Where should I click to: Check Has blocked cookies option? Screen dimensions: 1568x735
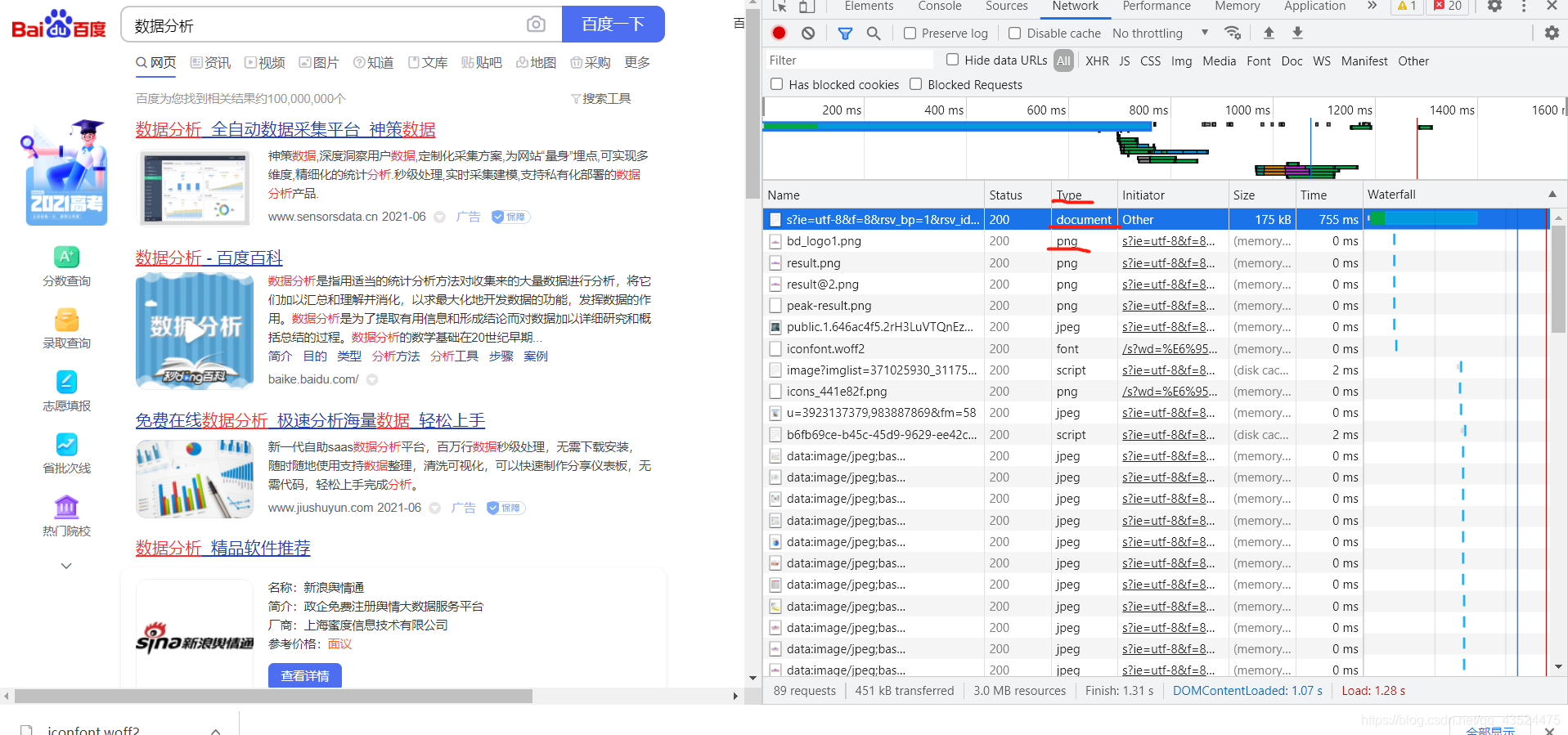coord(777,84)
